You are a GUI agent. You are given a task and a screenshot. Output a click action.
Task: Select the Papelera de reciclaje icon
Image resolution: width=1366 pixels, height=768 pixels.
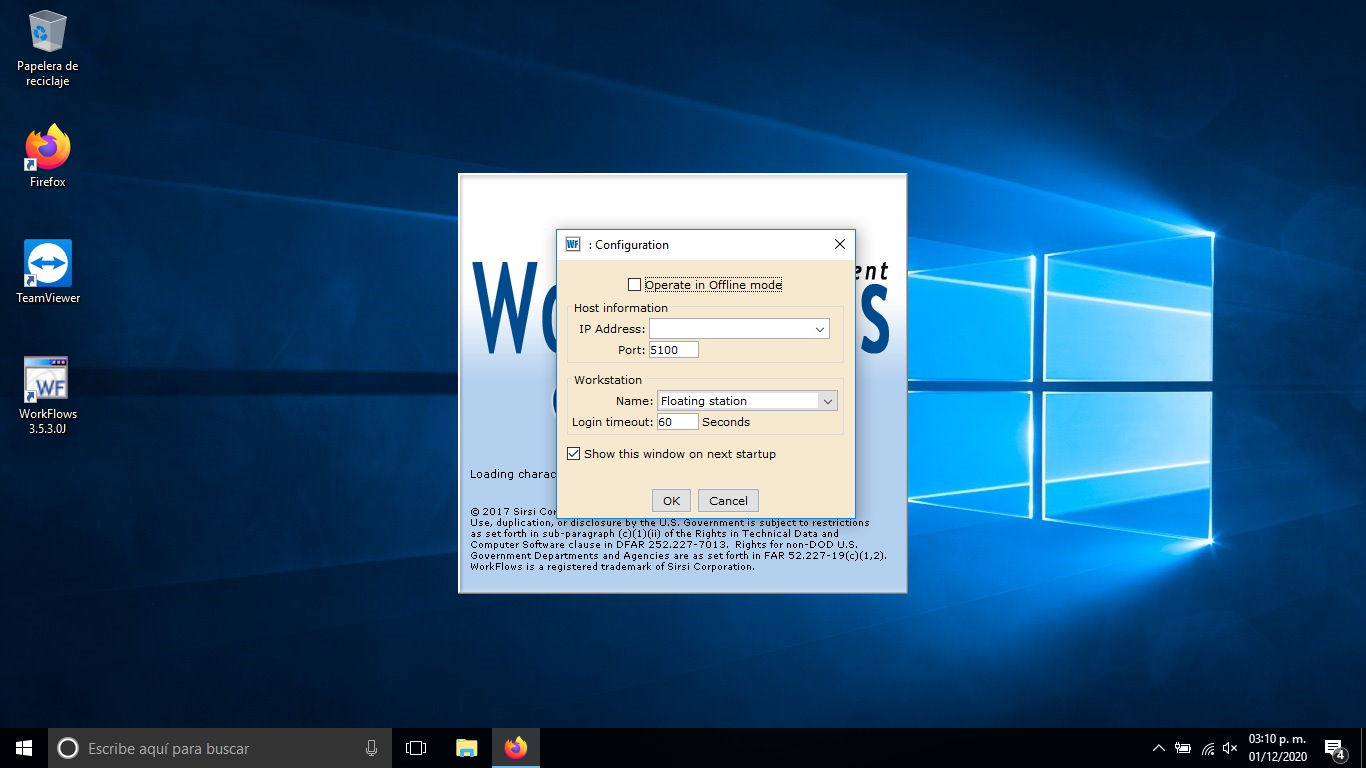coord(47,33)
